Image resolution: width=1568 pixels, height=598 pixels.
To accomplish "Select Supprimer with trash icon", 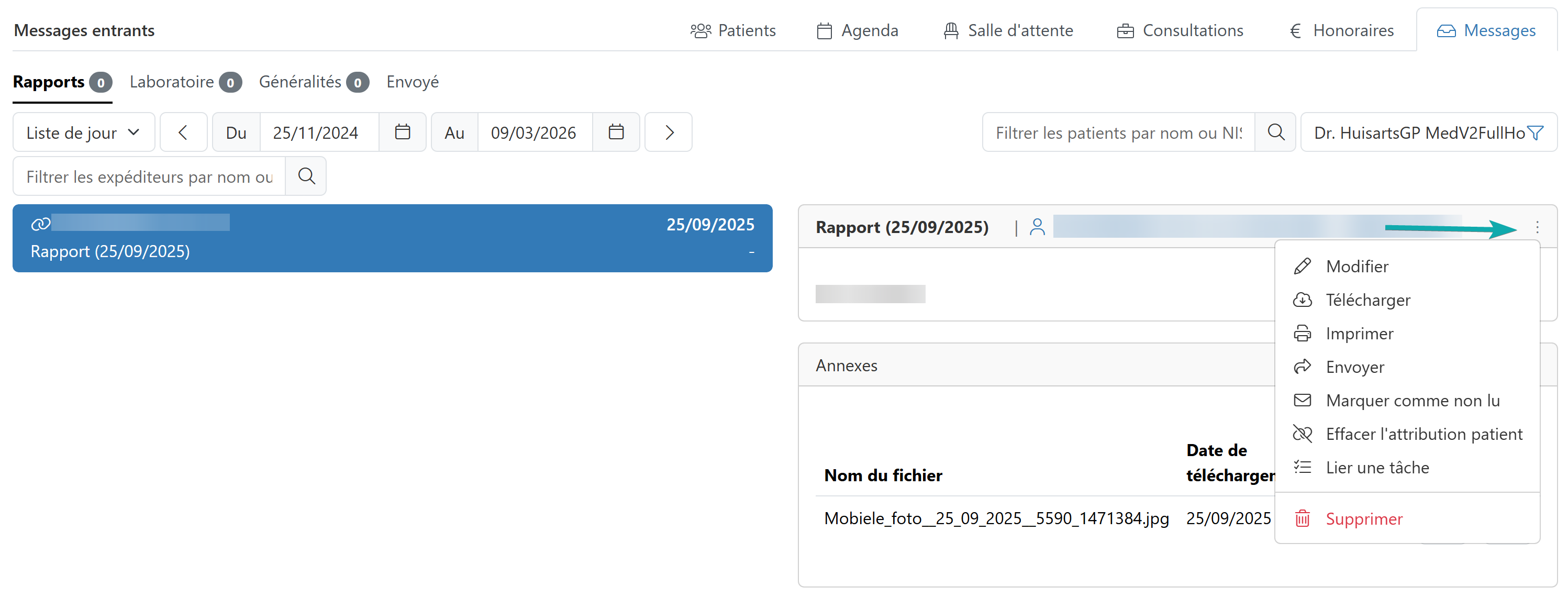I will pyautogui.click(x=1363, y=519).
